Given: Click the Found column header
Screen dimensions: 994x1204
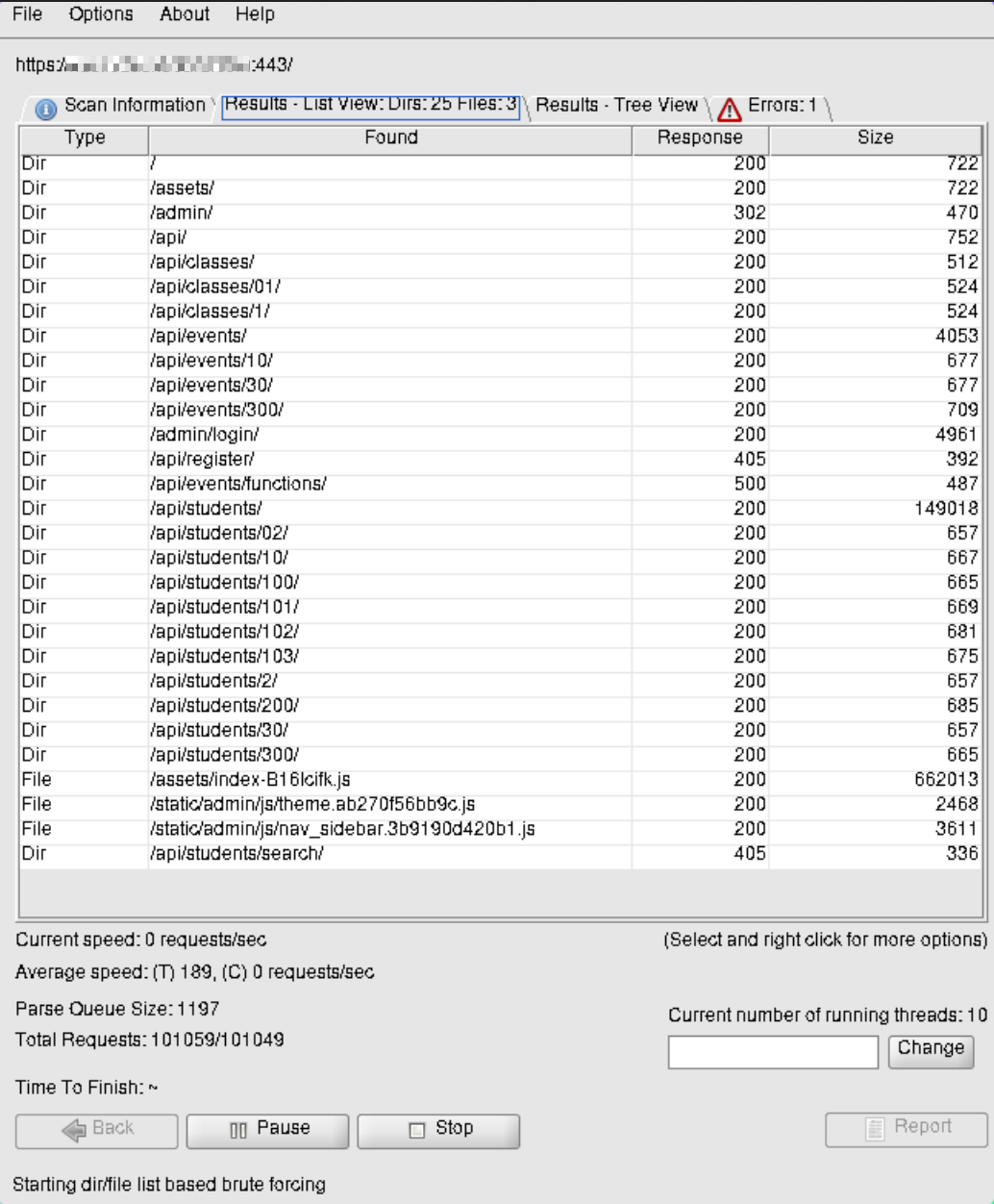Looking at the screenshot, I should click(x=390, y=138).
